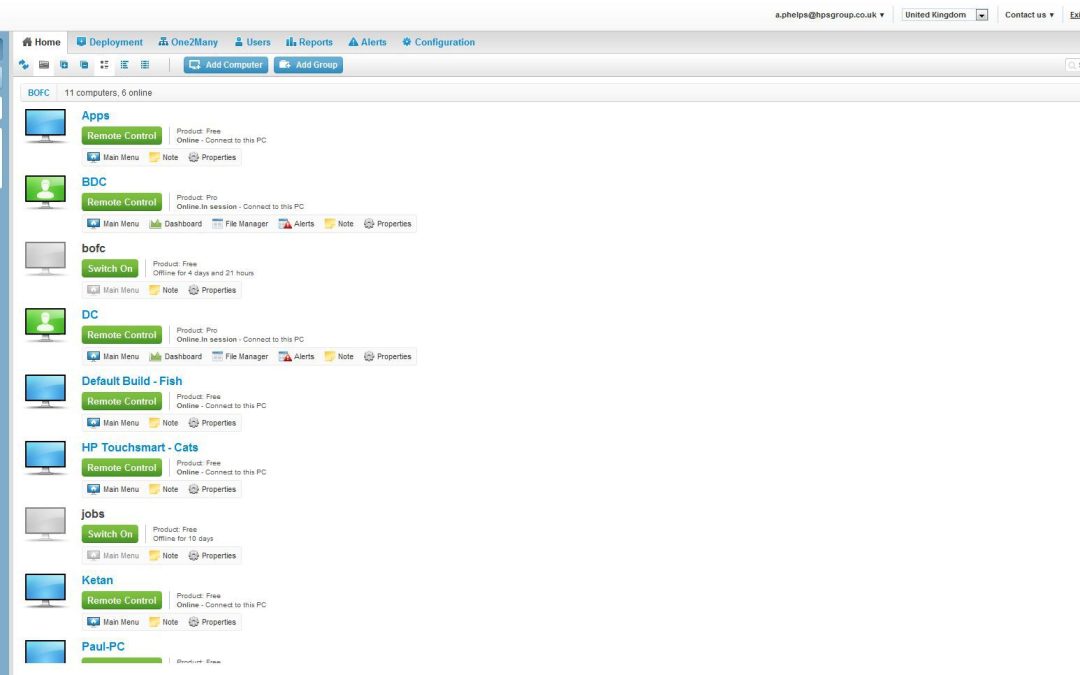Click the monitor icon for HP Touchsmart - Cats

tap(45, 457)
